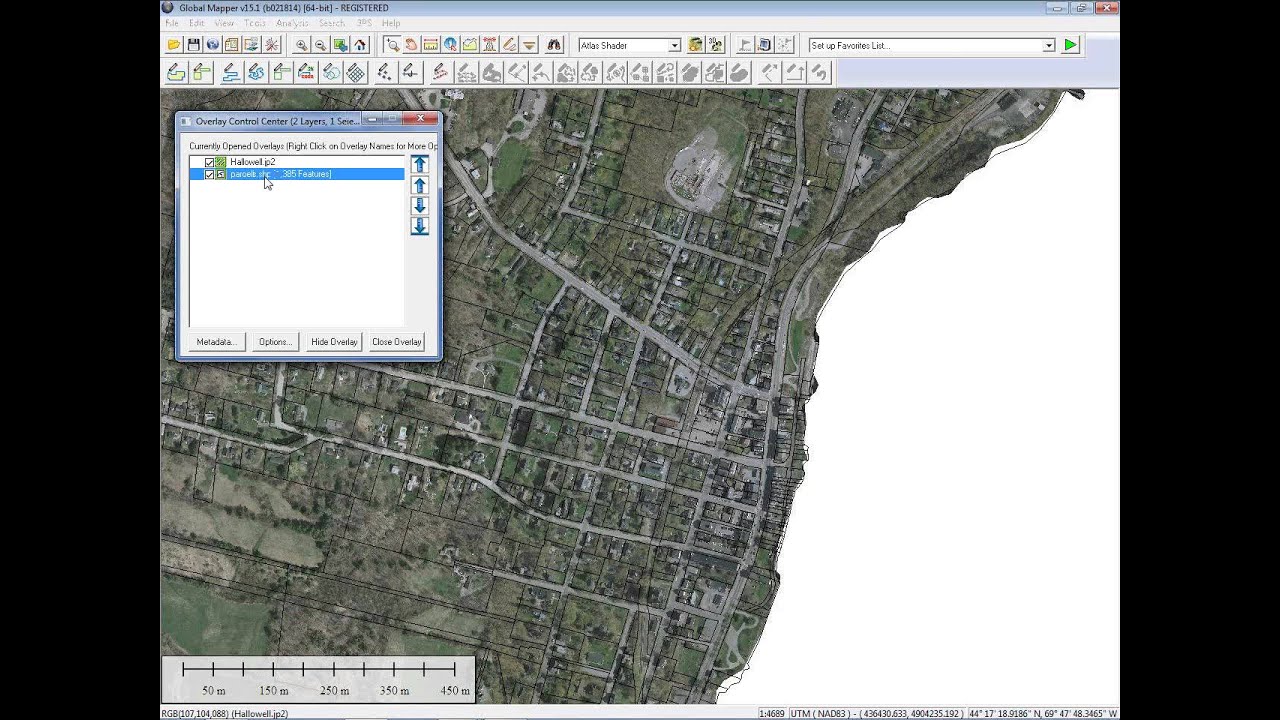
Task: Click the binoculars search icon
Action: [x=556, y=45]
